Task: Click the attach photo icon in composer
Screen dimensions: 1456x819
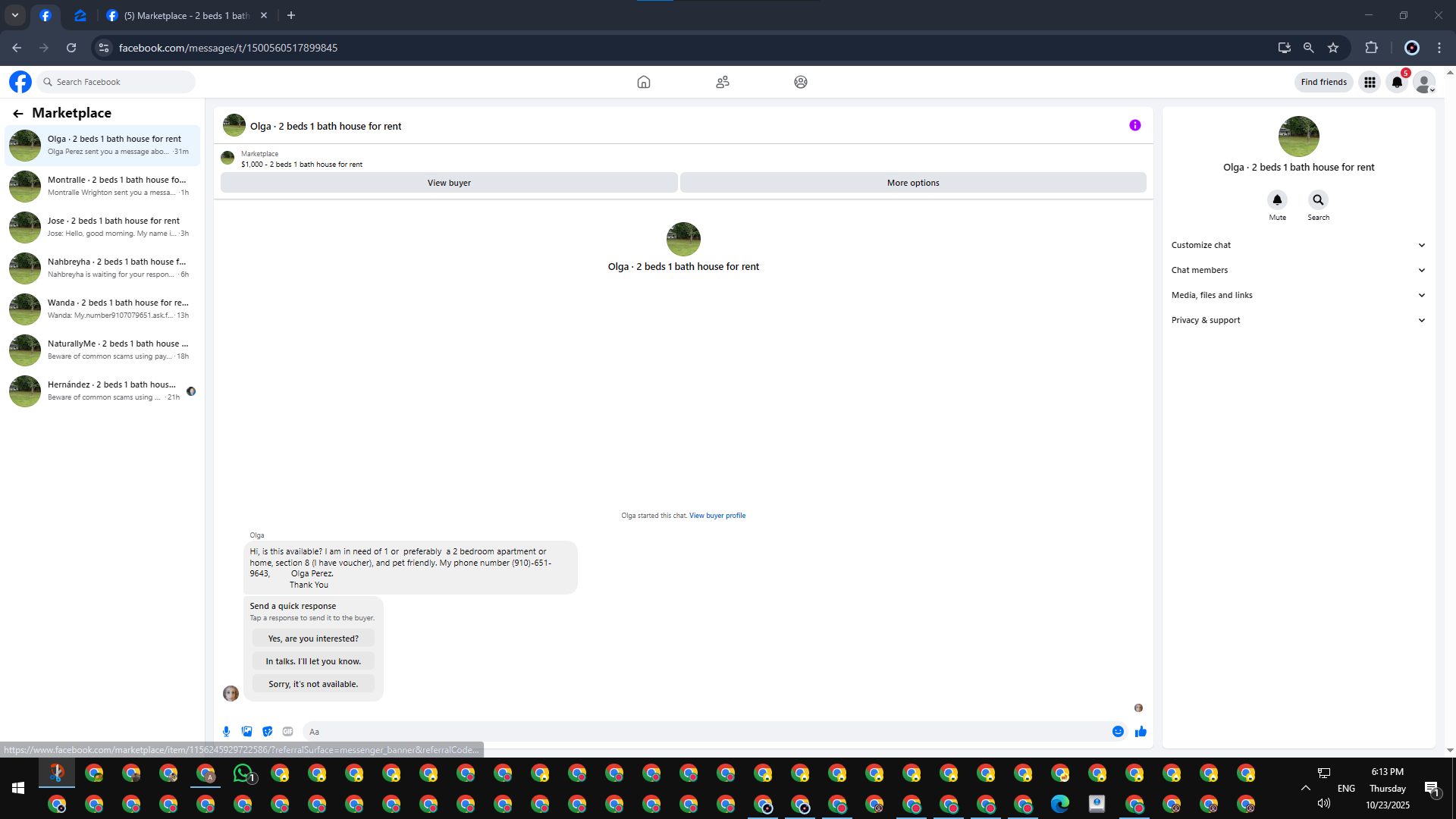Action: click(246, 732)
